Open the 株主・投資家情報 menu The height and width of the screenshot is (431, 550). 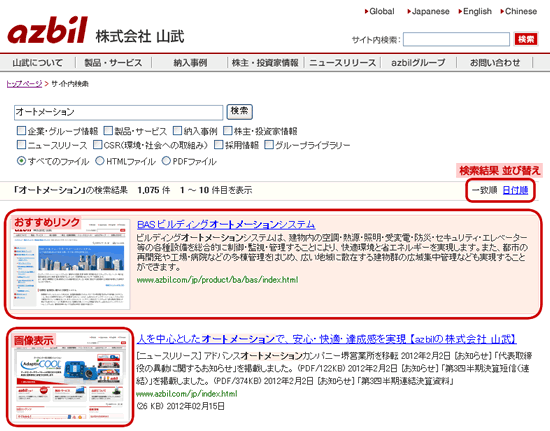(265, 63)
